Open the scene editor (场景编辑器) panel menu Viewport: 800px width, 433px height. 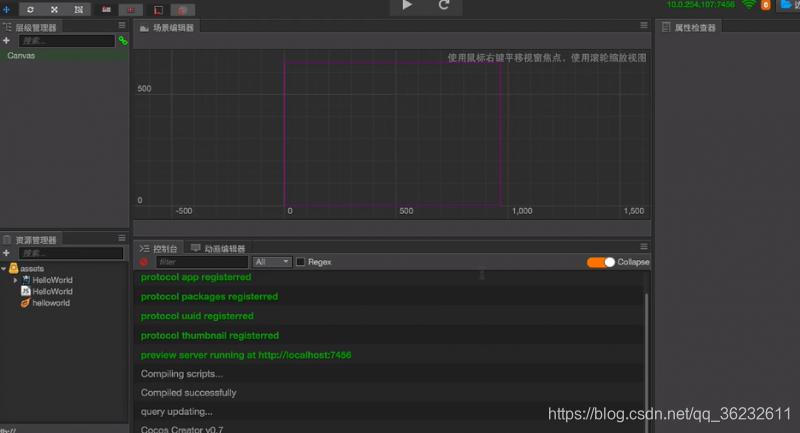coord(644,25)
